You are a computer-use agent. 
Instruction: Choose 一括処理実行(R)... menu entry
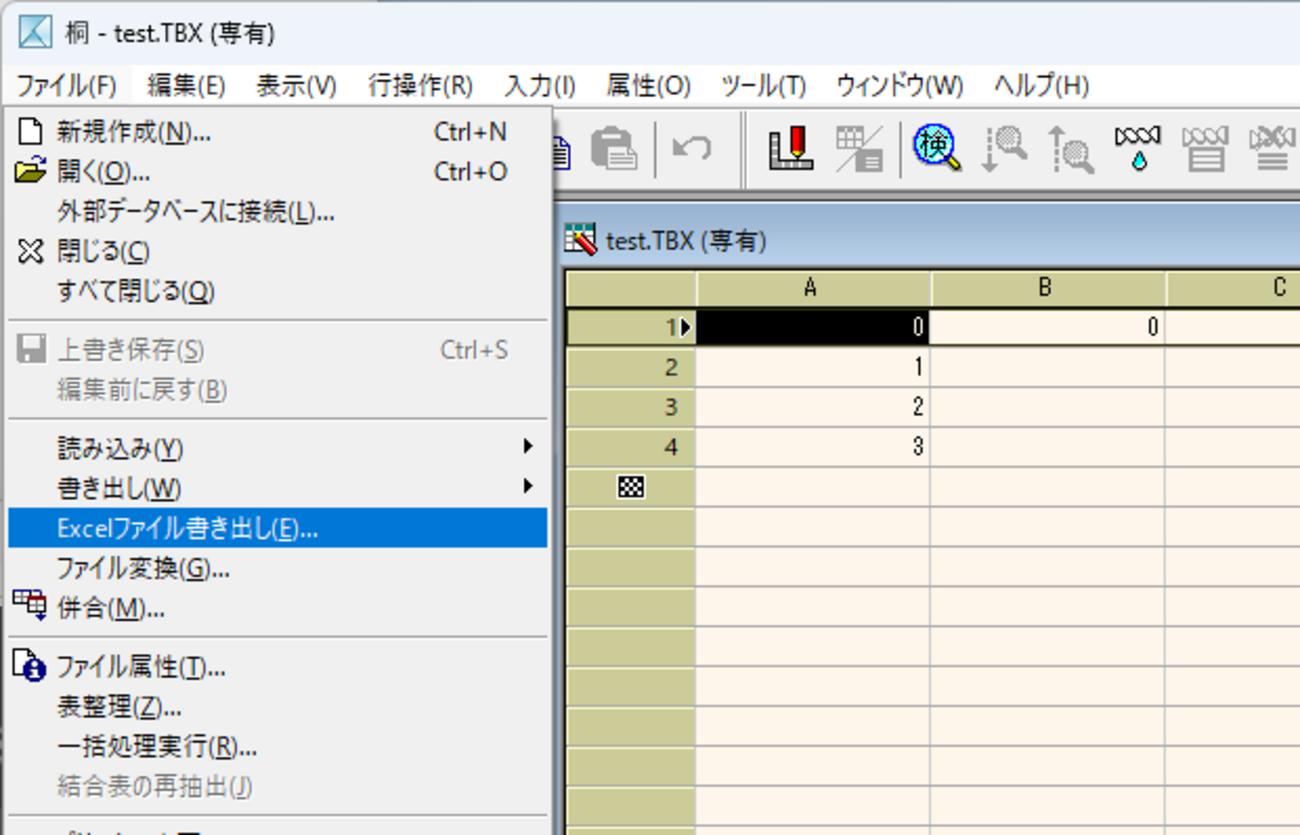[278, 746]
